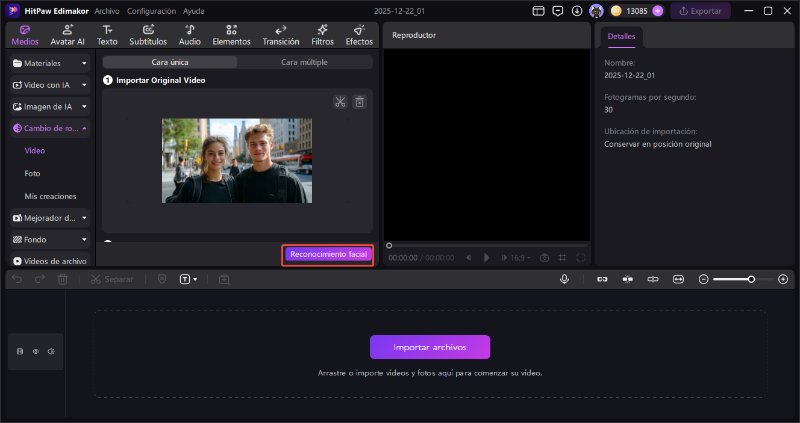The width and height of the screenshot is (800, 423).
Task: Toggle track visibility eye icon
Action: point(36,352)
